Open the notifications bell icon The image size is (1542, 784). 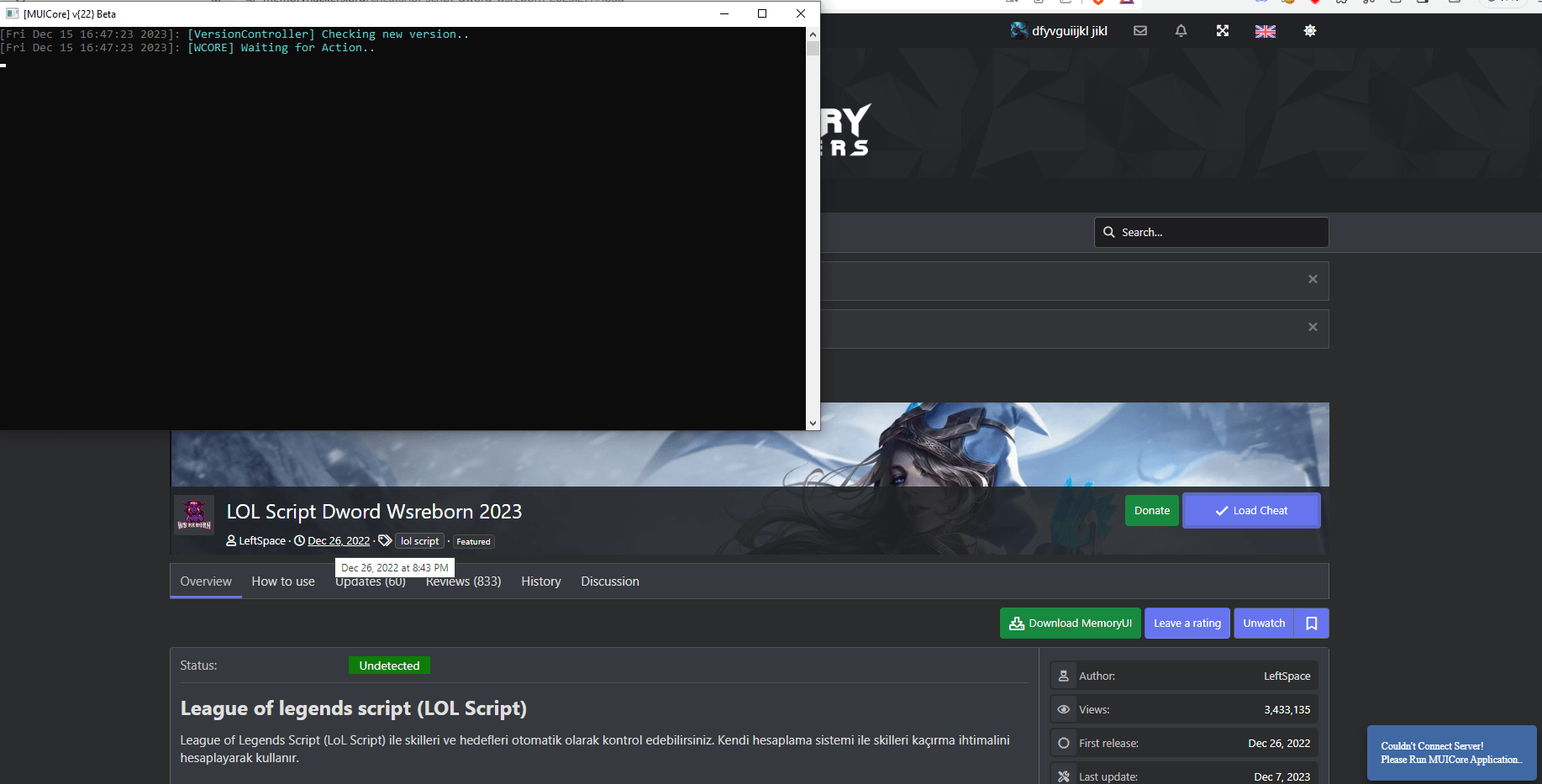pyautogui.click(x=1181, y=31)
